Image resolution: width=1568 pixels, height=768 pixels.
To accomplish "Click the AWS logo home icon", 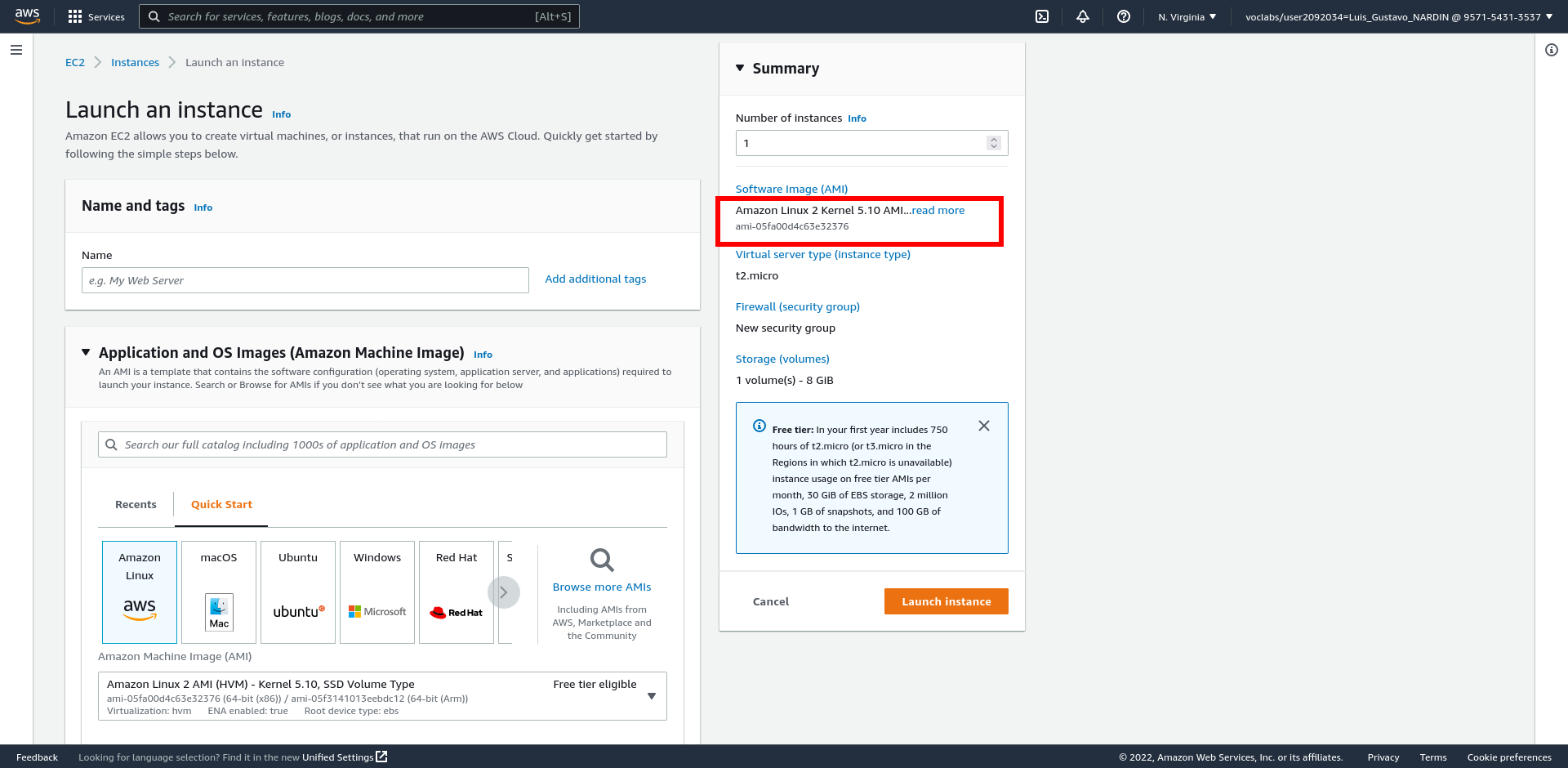I will tap(28, 16).
